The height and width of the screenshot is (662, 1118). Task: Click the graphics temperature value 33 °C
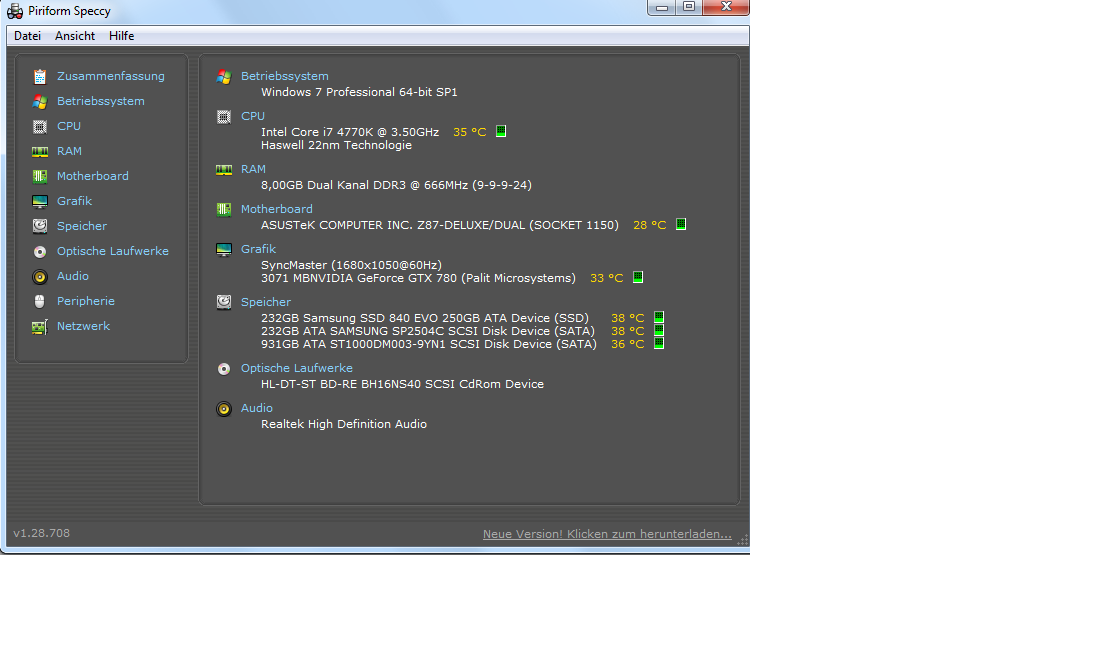606,277
